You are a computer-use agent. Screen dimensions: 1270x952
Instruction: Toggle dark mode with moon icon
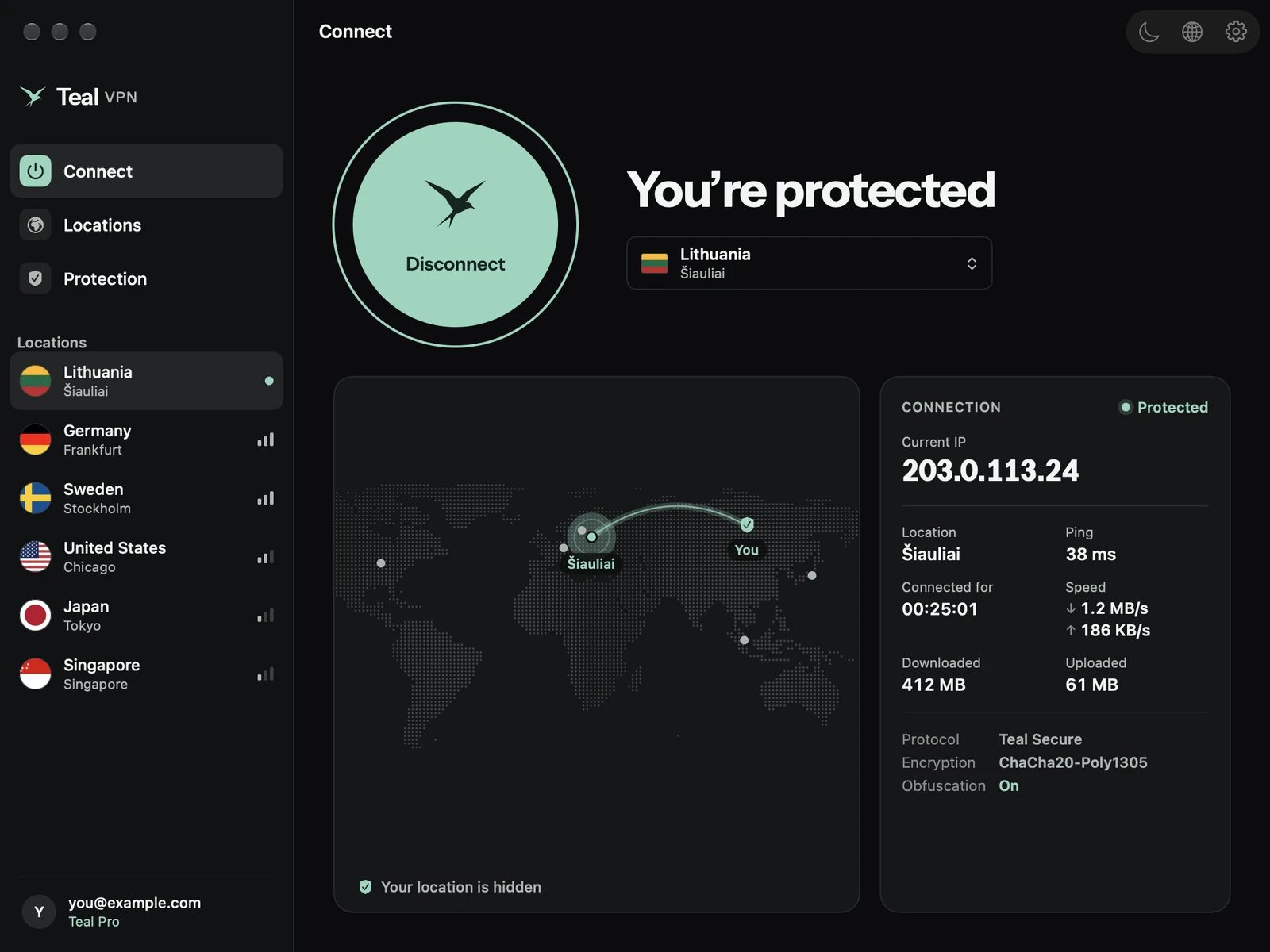tap(1149, 32)
